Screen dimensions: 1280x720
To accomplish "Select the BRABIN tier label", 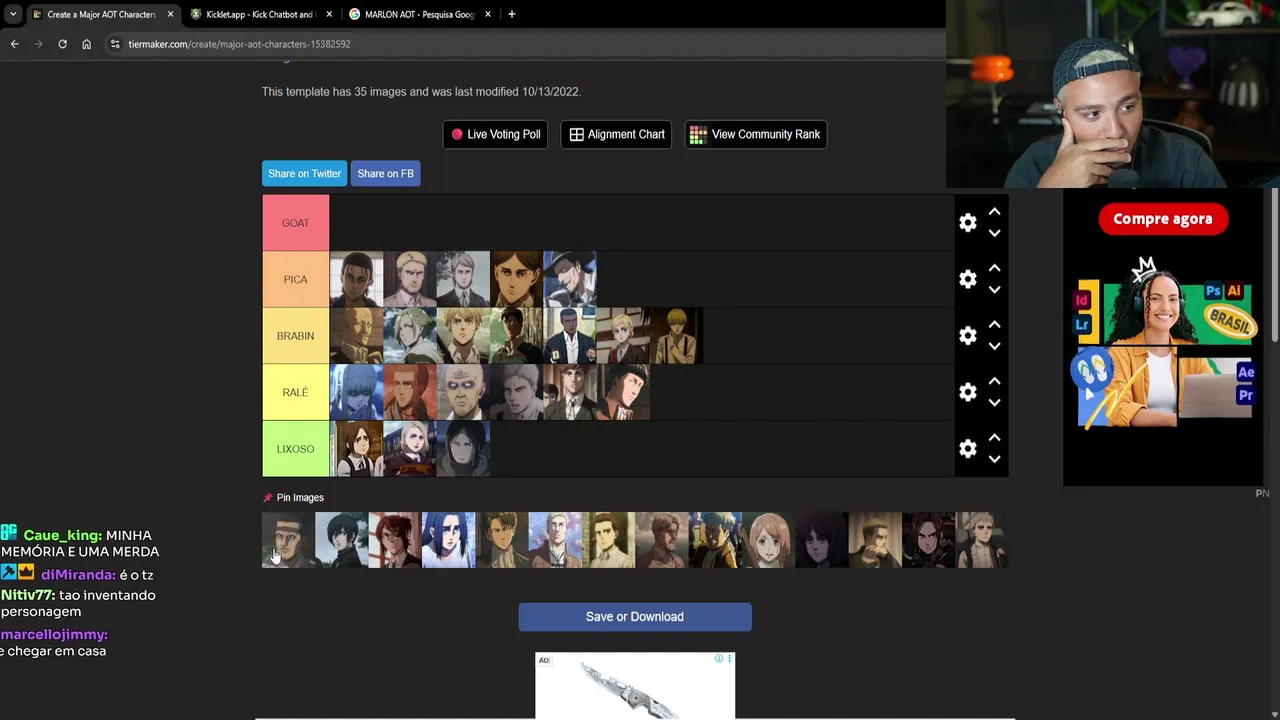I will click(x=295, y=336).
